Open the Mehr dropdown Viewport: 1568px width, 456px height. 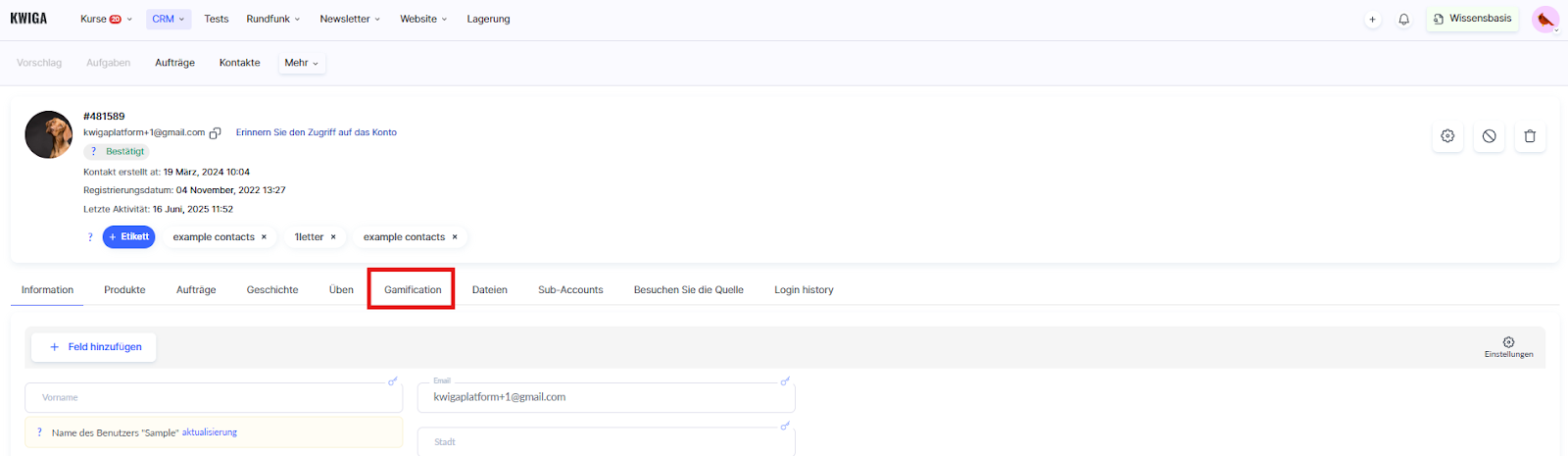click(301, 63)
